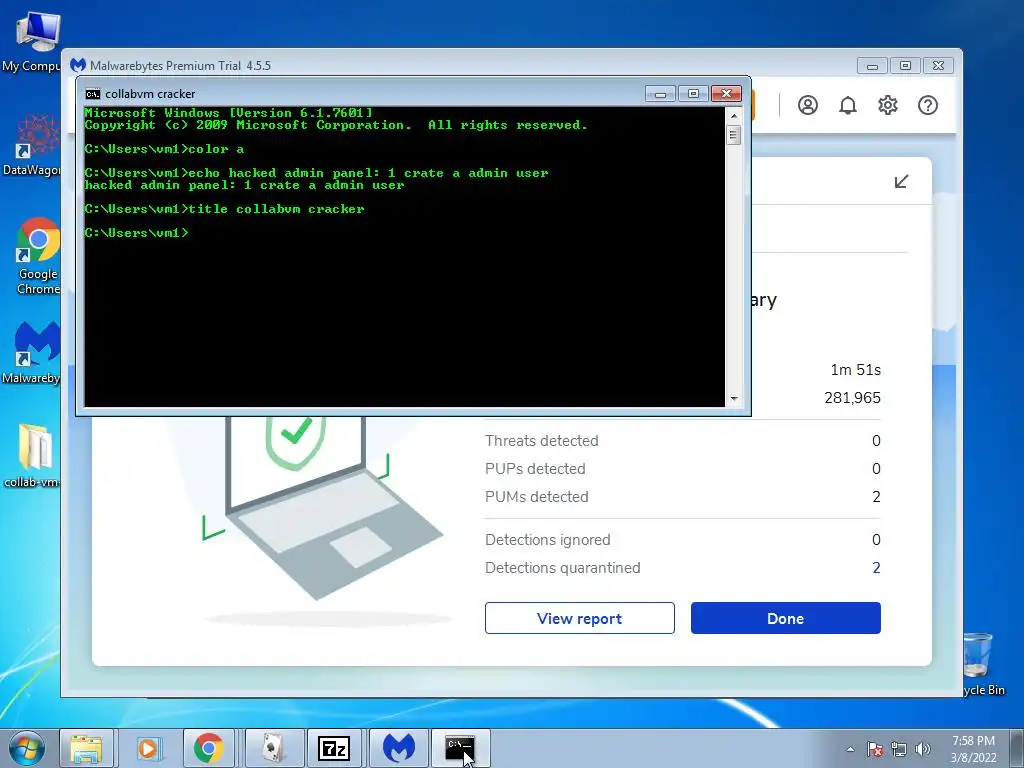The width and height of the screenshot is (1024, 768).
Task: Select My Computer desktop icon
Action: coord(31,42)
